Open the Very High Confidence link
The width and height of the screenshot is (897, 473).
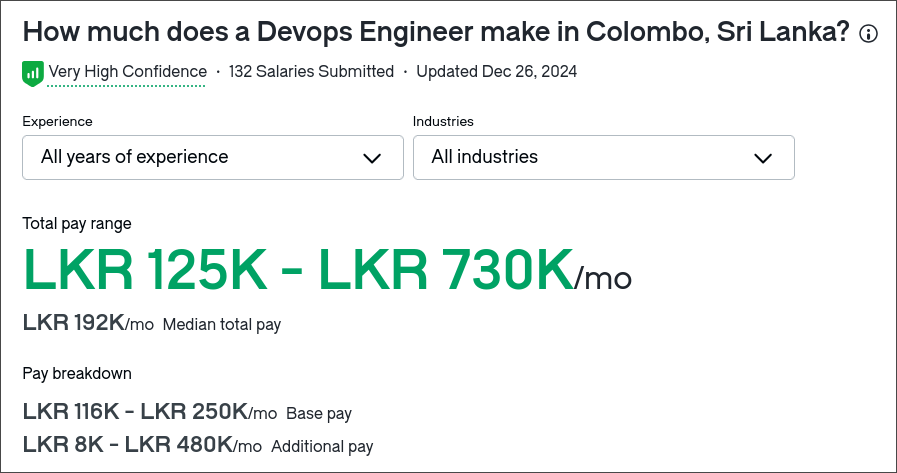(128, 71)
